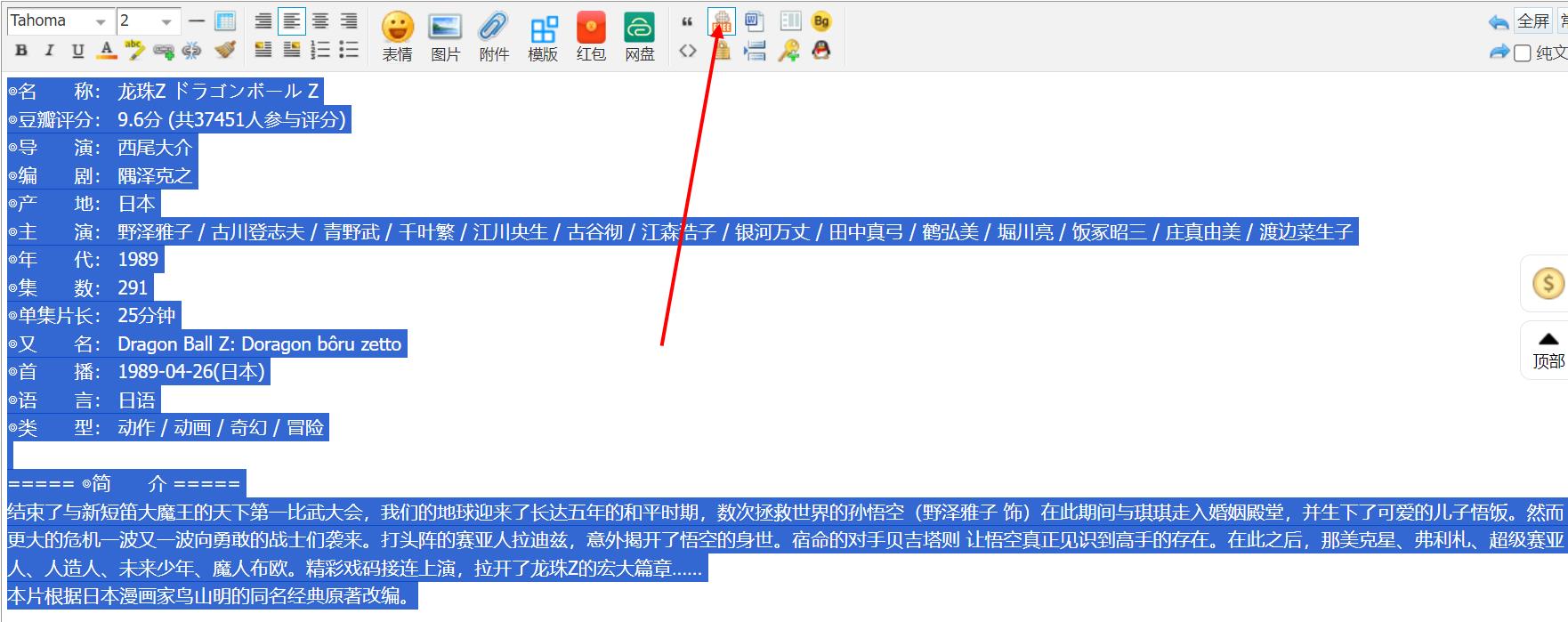This screenshot has height=622, width=1568.
Task: Insert a bulleted unordered list
Action: (x=349, y=50)
